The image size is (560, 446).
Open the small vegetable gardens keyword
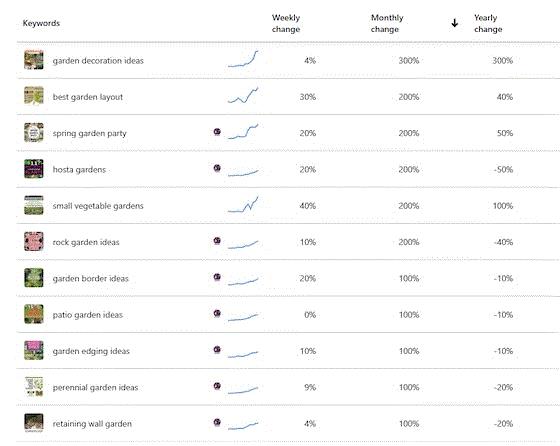[98, 206]
